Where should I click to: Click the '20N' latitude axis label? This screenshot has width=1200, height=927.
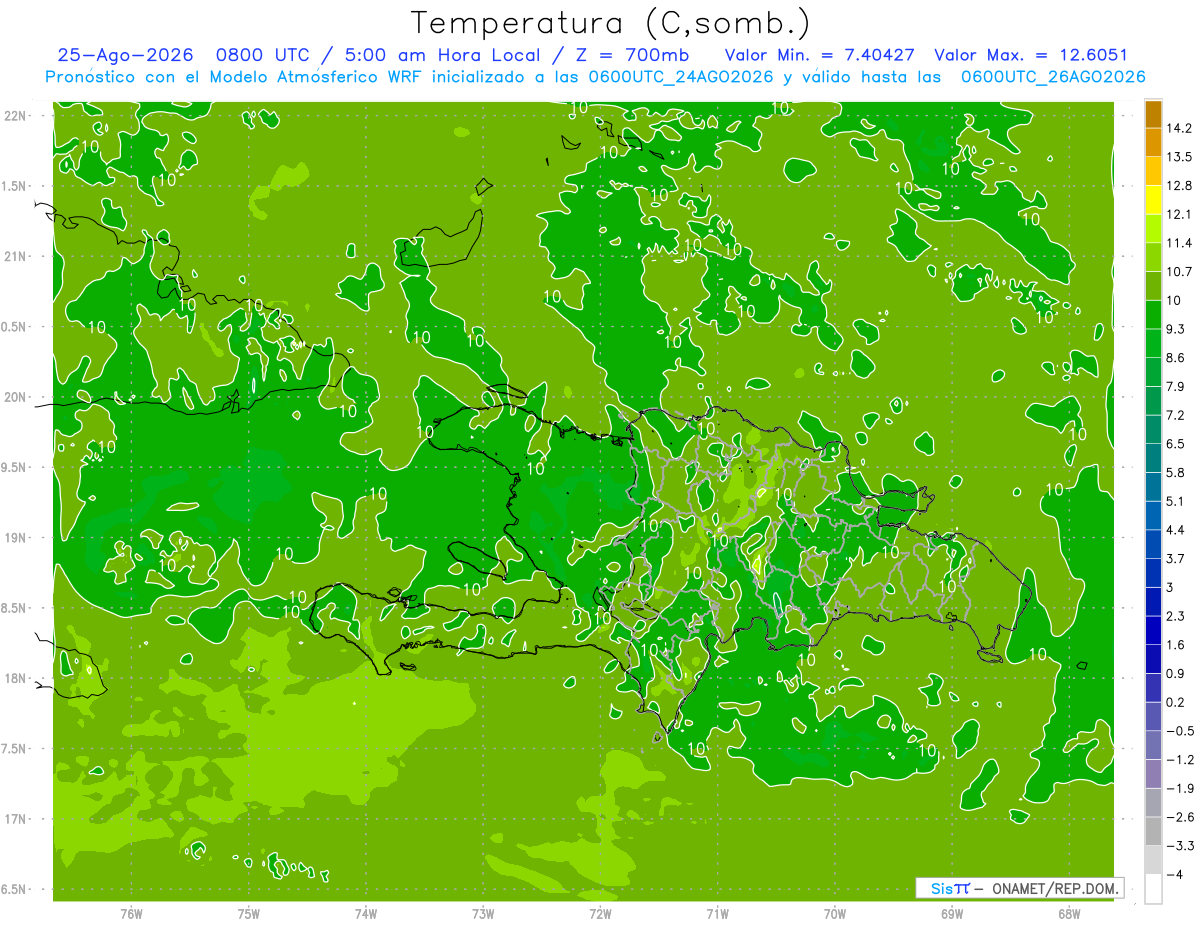point(16,397)
